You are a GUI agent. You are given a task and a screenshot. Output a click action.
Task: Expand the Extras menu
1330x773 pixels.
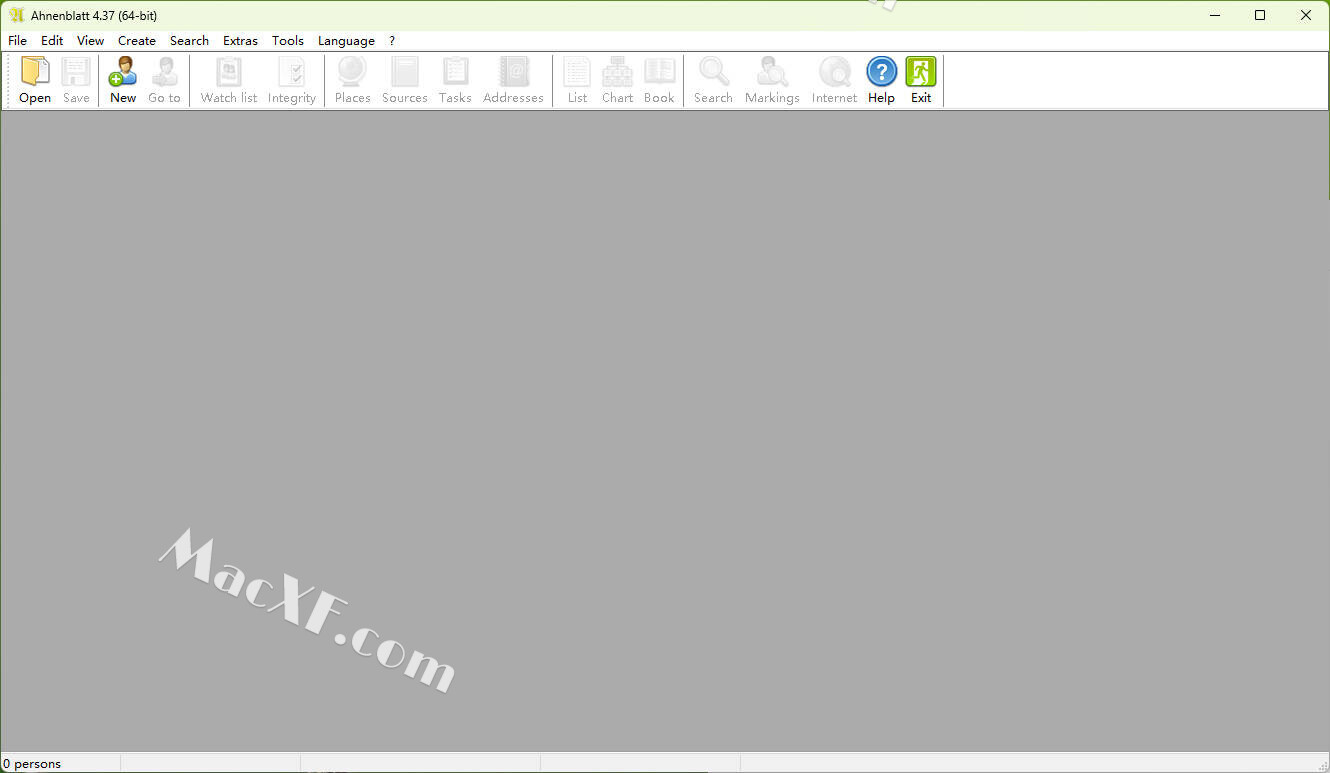pyautogui.click(x=240, y=41)
